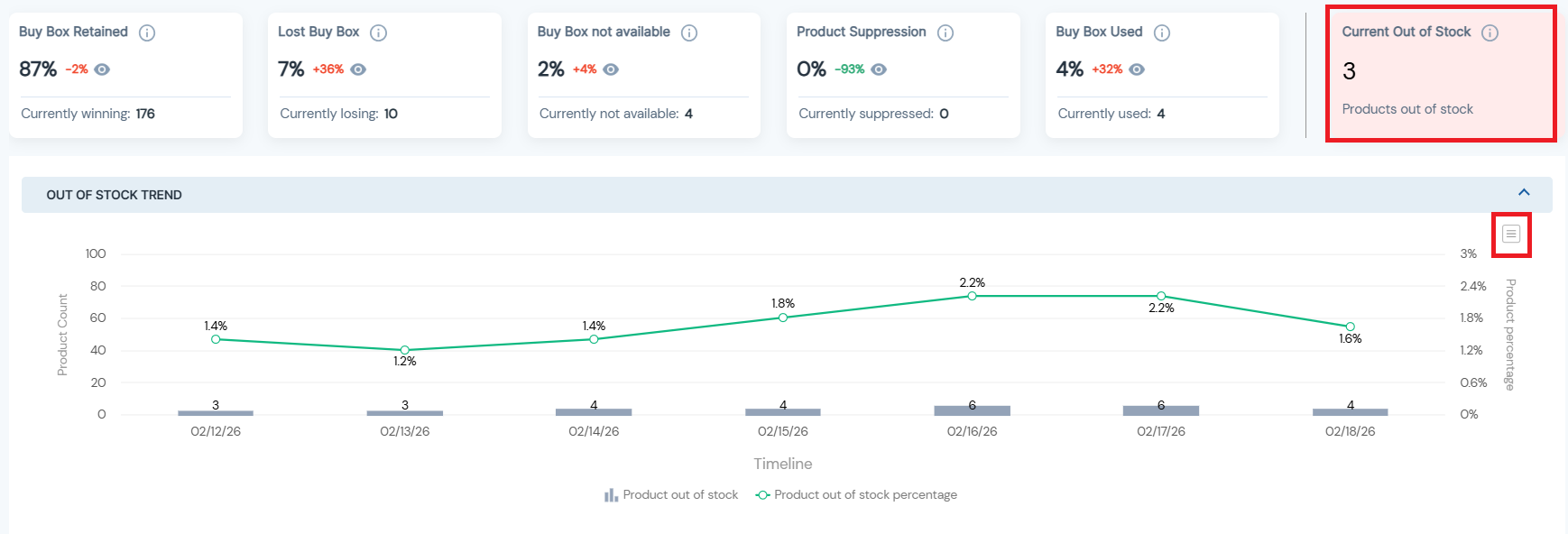Click the 1.2% line point on 02/13/26

(x=405, y=350)
